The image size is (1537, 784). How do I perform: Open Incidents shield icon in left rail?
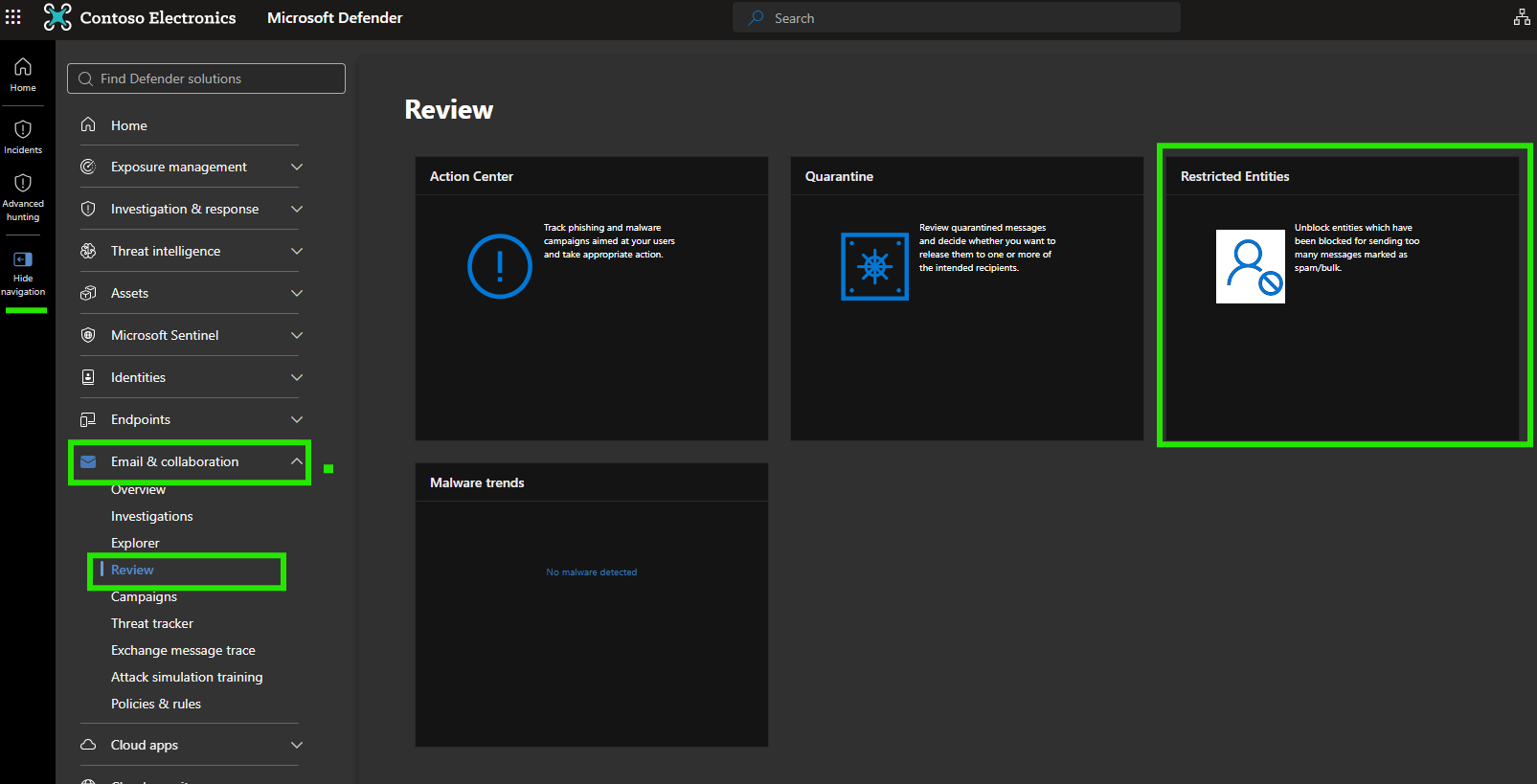(23, 129)
